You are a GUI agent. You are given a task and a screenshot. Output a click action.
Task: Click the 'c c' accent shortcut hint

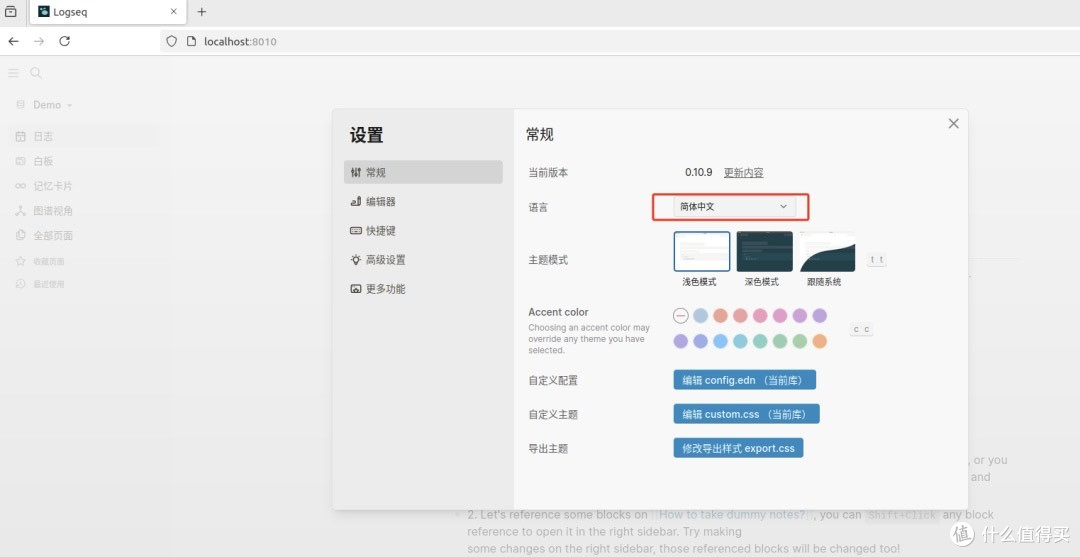tap(862, 330)
